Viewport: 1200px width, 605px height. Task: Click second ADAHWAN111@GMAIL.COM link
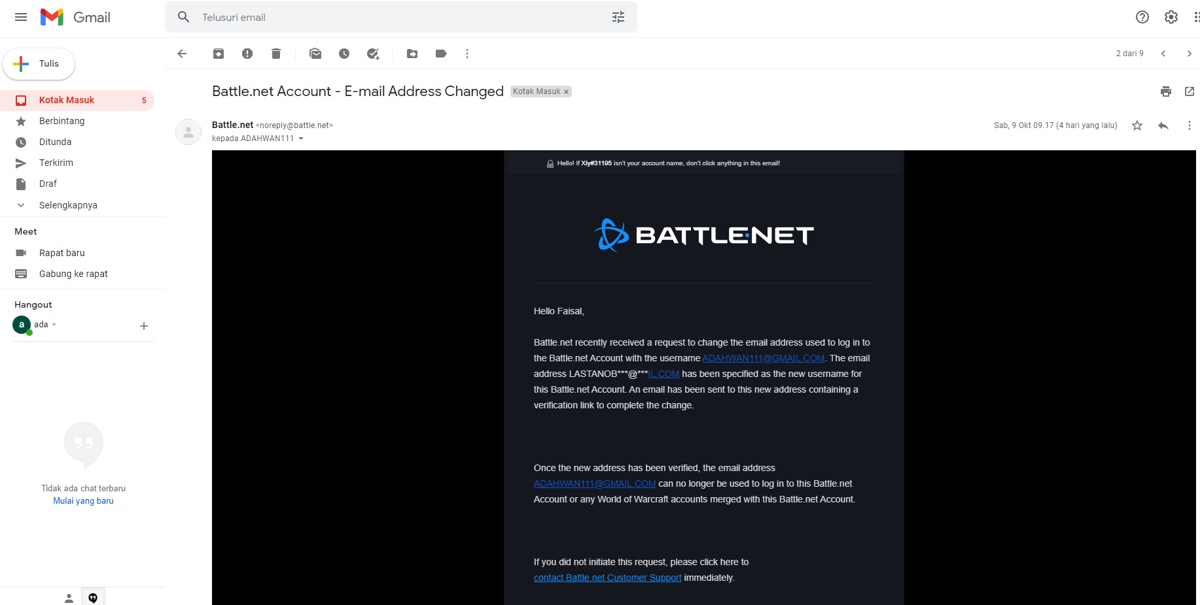click(595, 484)
